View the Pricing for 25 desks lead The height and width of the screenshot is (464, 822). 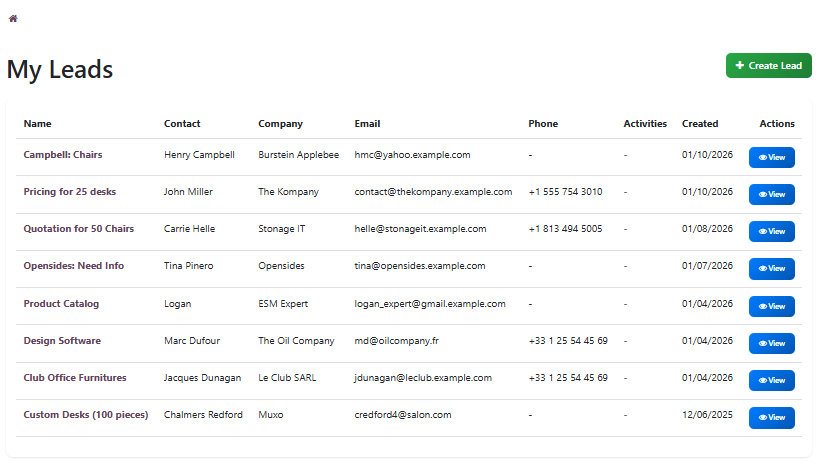click(771, 194)
